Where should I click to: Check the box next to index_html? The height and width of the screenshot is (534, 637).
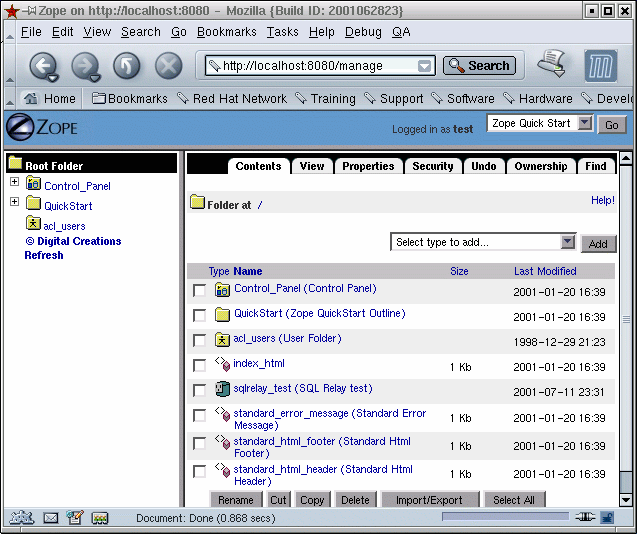(x=199, y=365)
